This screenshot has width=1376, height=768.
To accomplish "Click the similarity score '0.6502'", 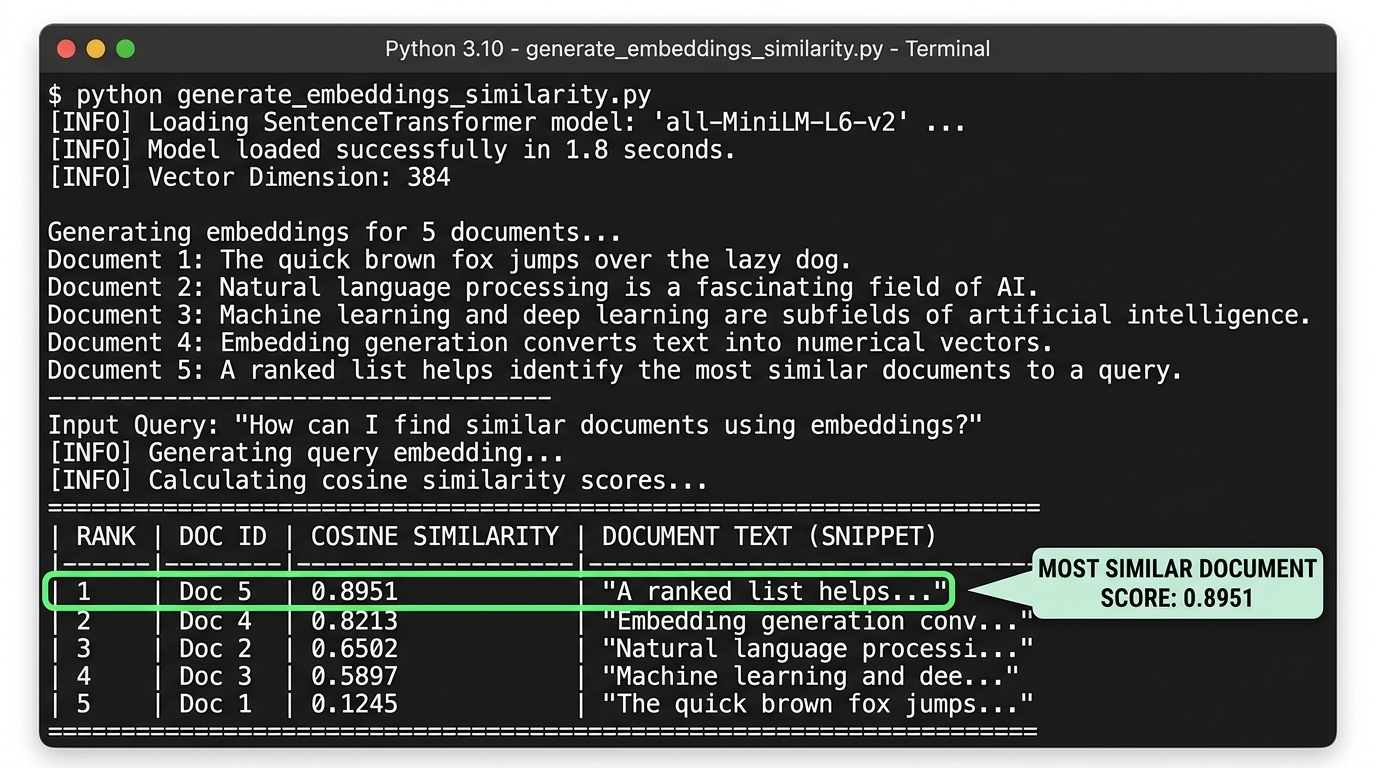I will pyautogui.click(x=354, y=649).
